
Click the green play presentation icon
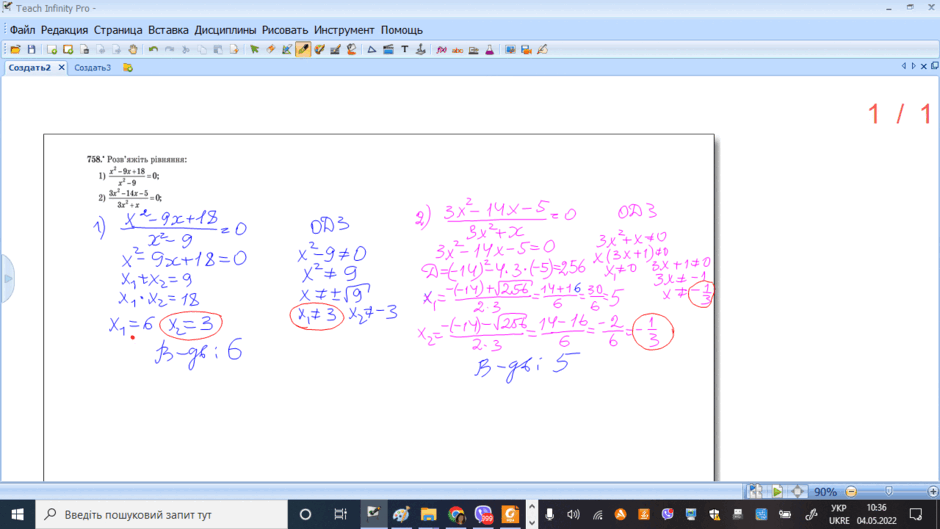point(777,492)
